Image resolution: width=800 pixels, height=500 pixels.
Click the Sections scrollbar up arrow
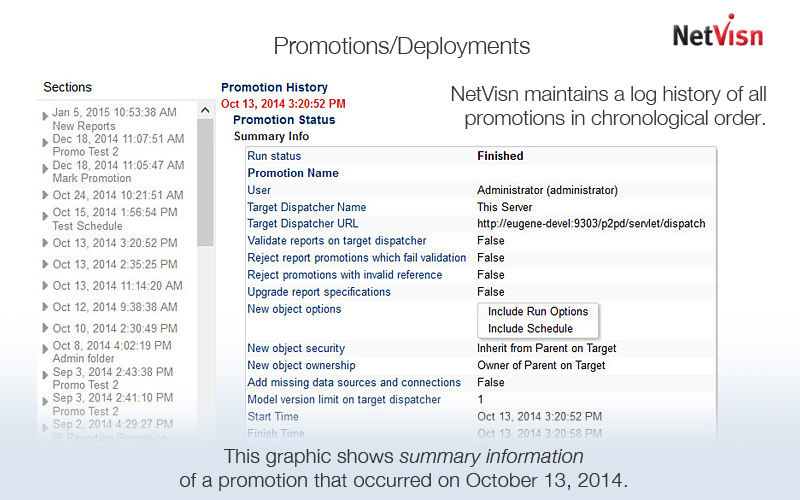point(205,110)
